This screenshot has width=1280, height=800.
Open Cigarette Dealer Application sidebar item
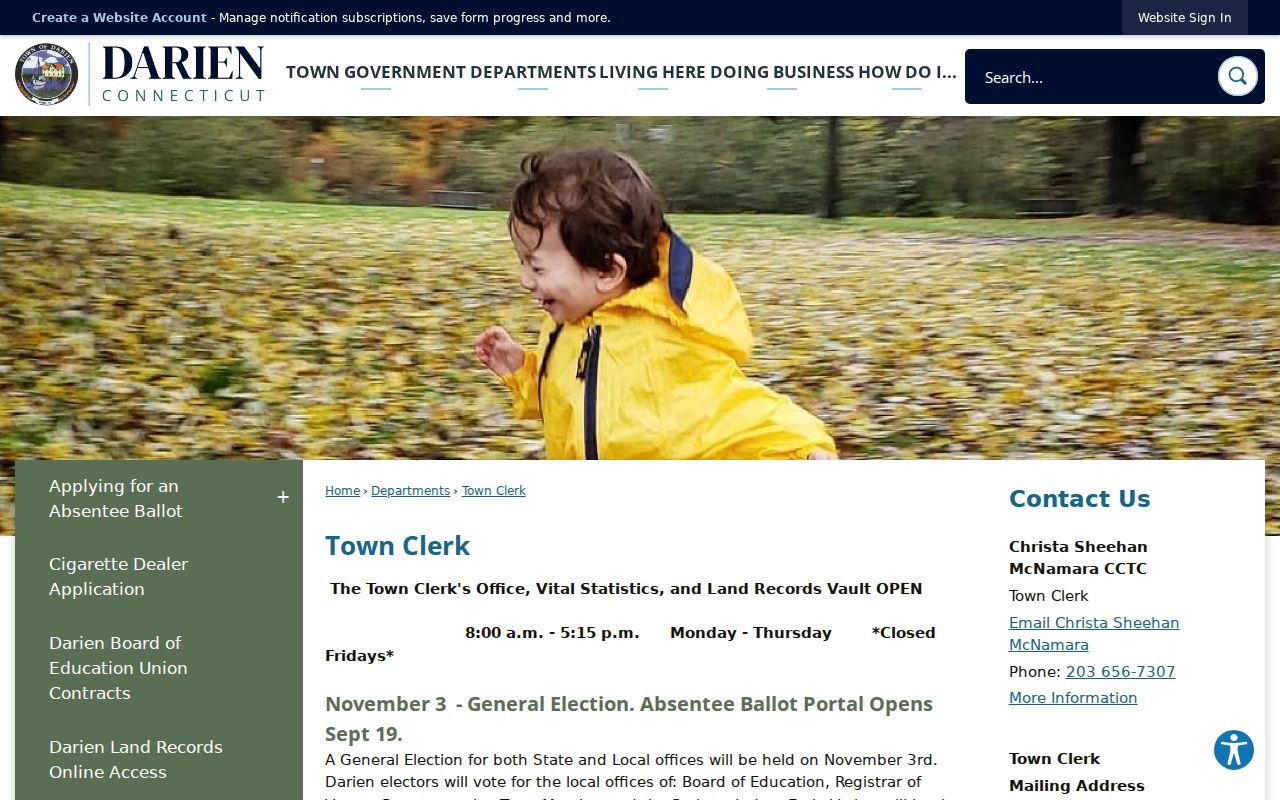(x=159, y=577)
